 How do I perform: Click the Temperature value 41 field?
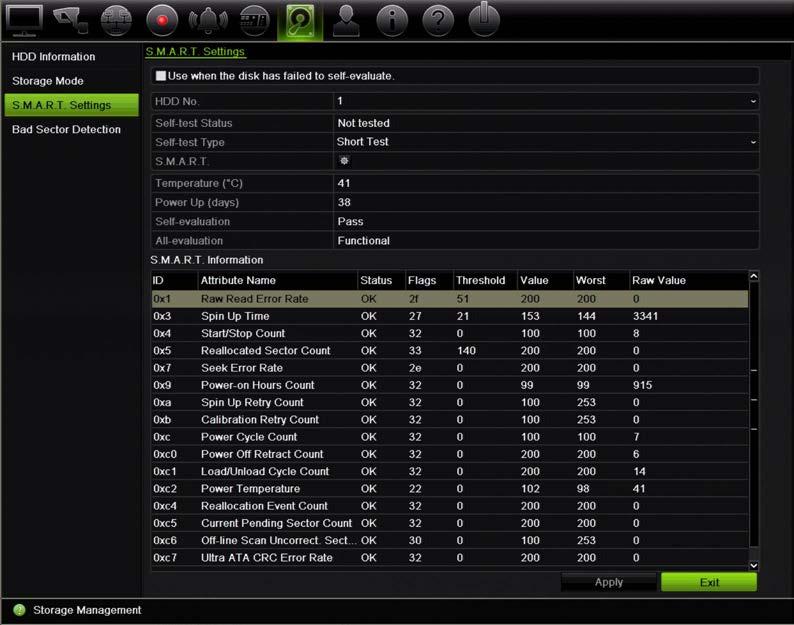(546, 183)
